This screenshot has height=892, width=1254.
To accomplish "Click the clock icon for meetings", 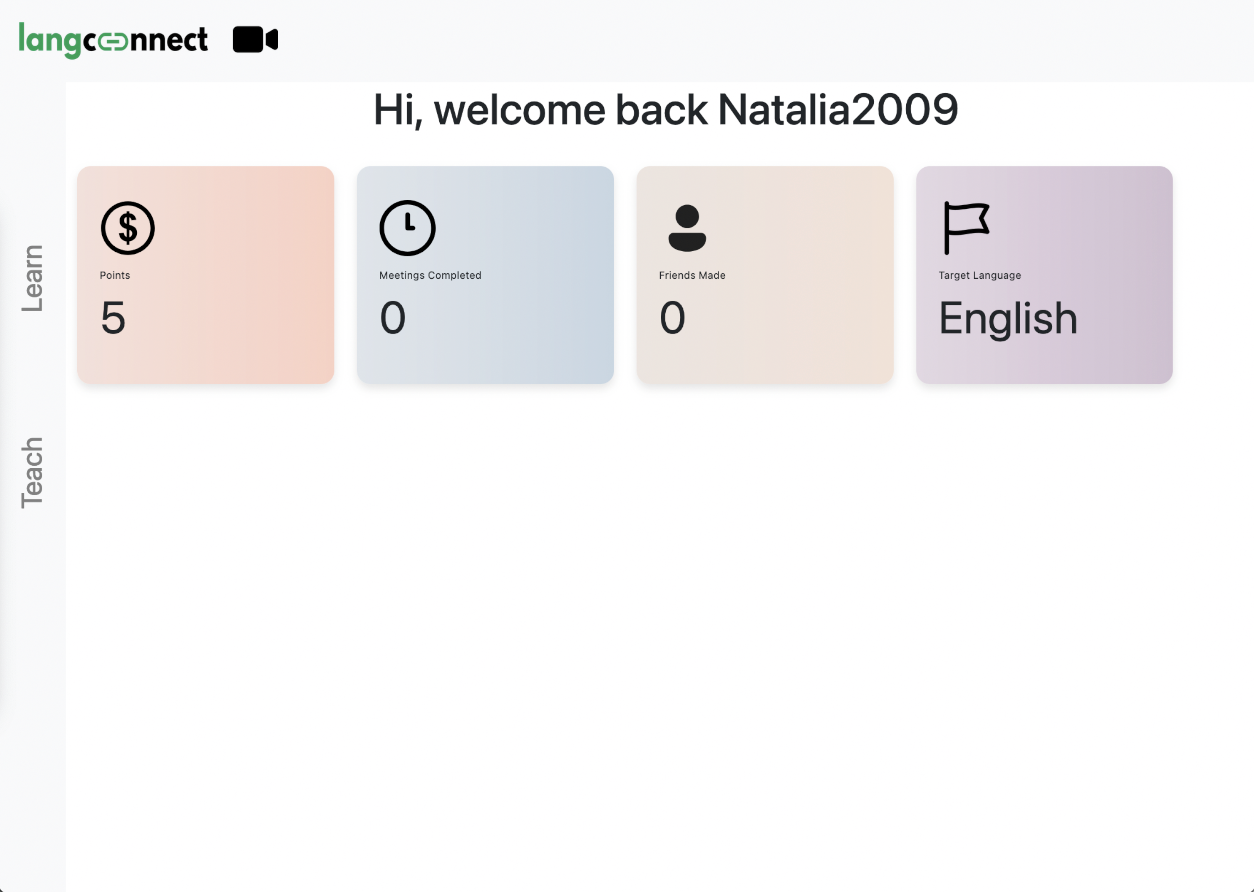I will point(407,228).
